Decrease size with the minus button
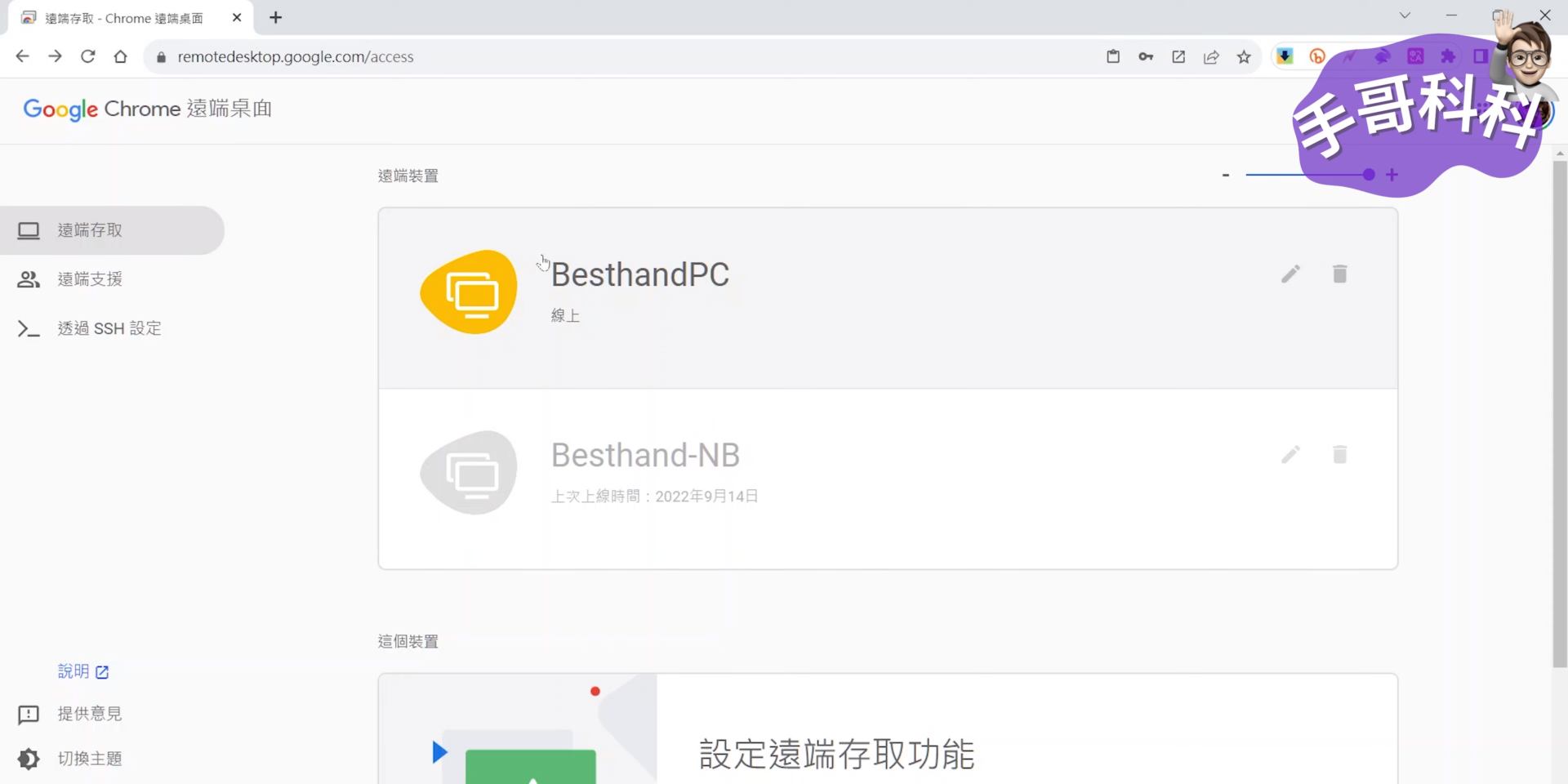 [x=1226, y=175]
